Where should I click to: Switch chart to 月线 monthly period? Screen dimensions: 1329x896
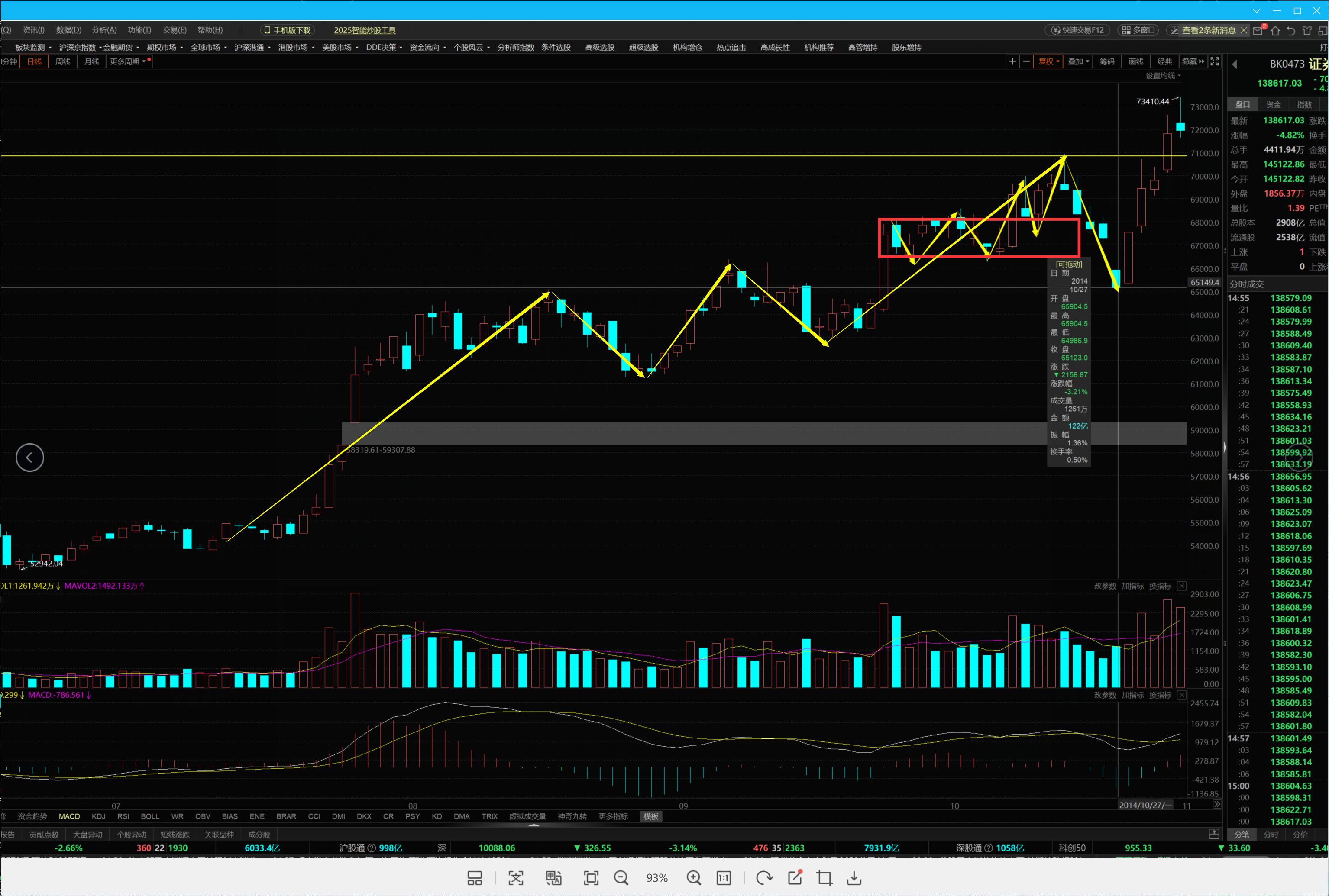point(91,61)
